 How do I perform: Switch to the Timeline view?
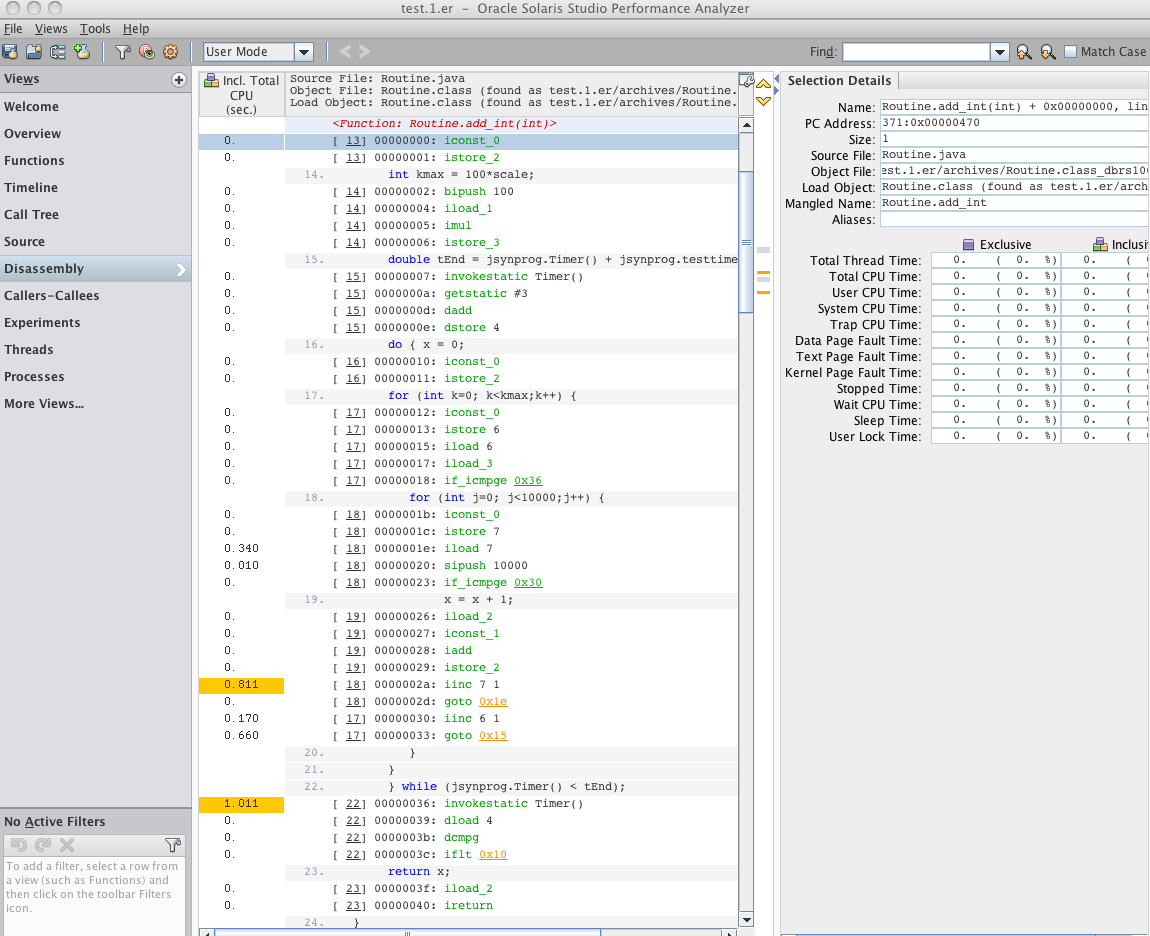[x=95, y=188]
